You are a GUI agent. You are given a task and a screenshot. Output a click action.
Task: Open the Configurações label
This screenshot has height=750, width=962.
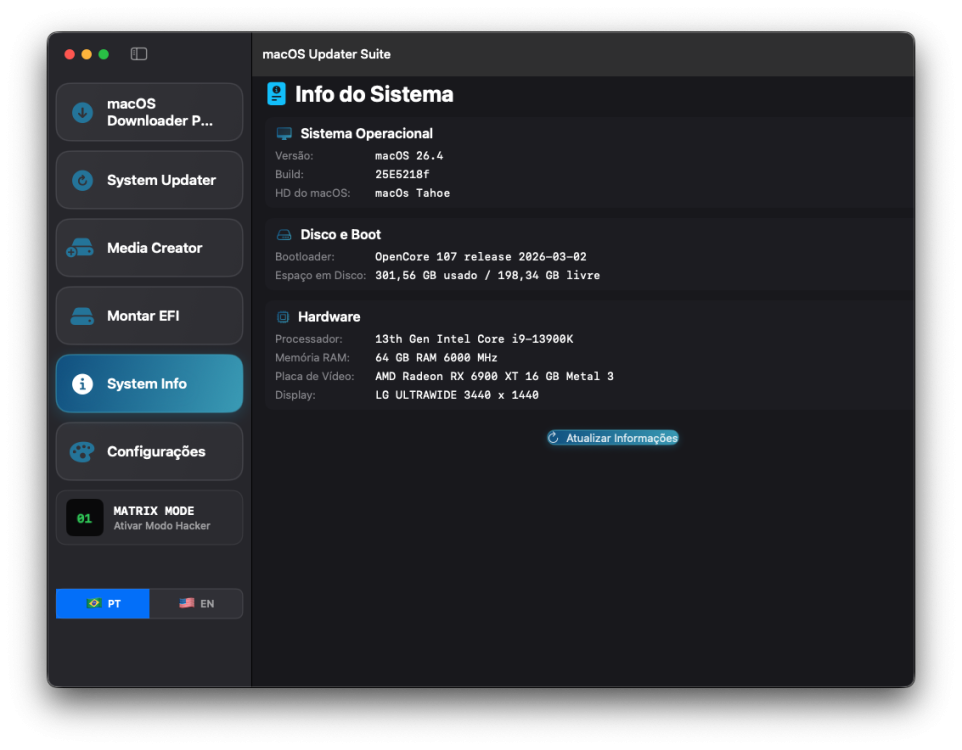coord(156,452)
